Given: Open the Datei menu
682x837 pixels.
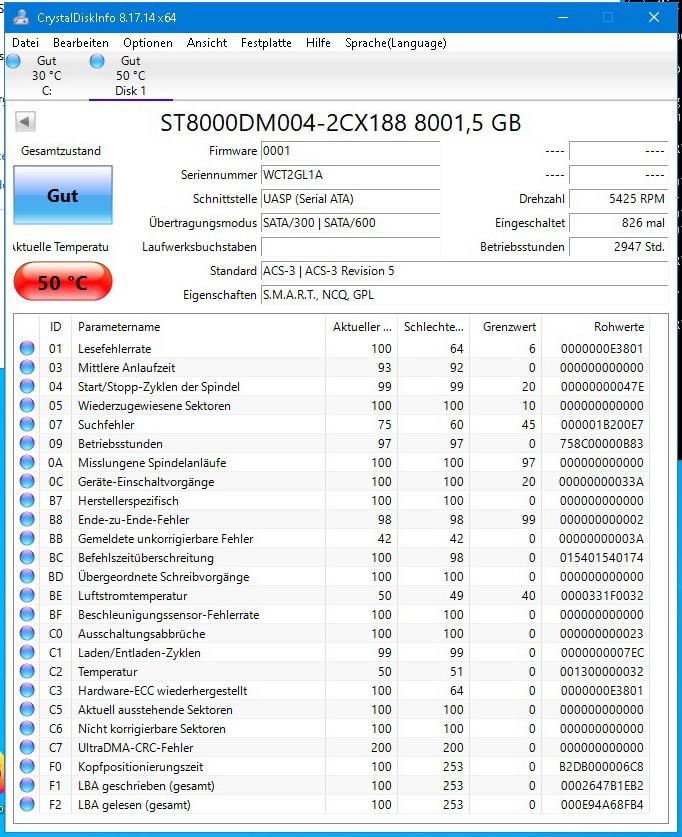Looking at the screenshot, I should [25, 43].
